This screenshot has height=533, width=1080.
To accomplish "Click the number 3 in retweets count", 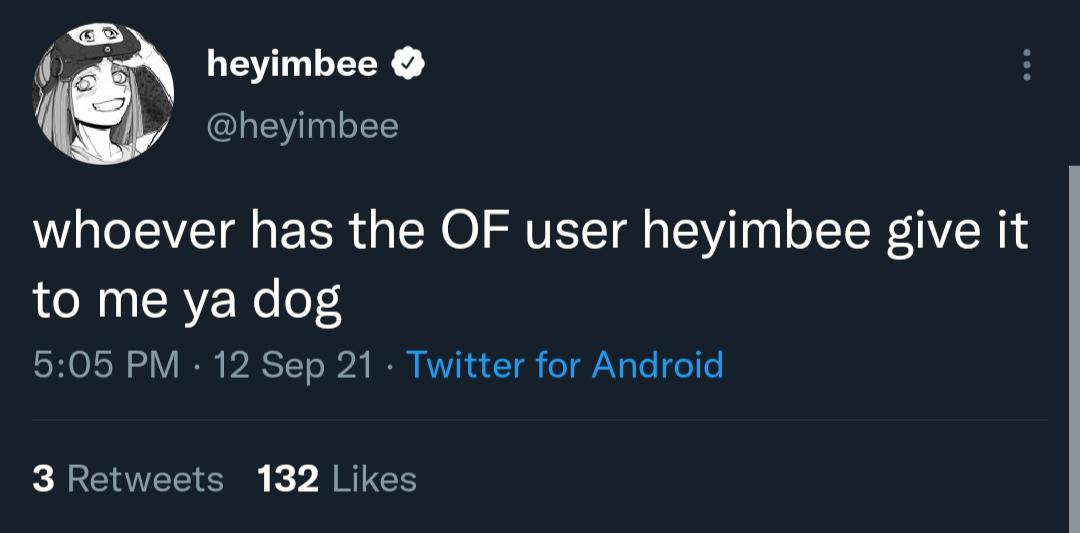I will (43, 479).
